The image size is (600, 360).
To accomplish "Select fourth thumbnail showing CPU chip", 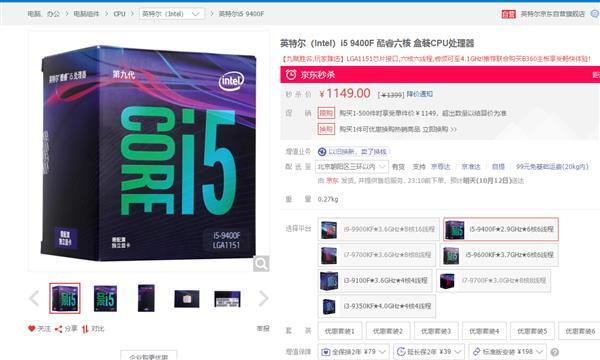I will pyautogui.click(x=187, y=299).
